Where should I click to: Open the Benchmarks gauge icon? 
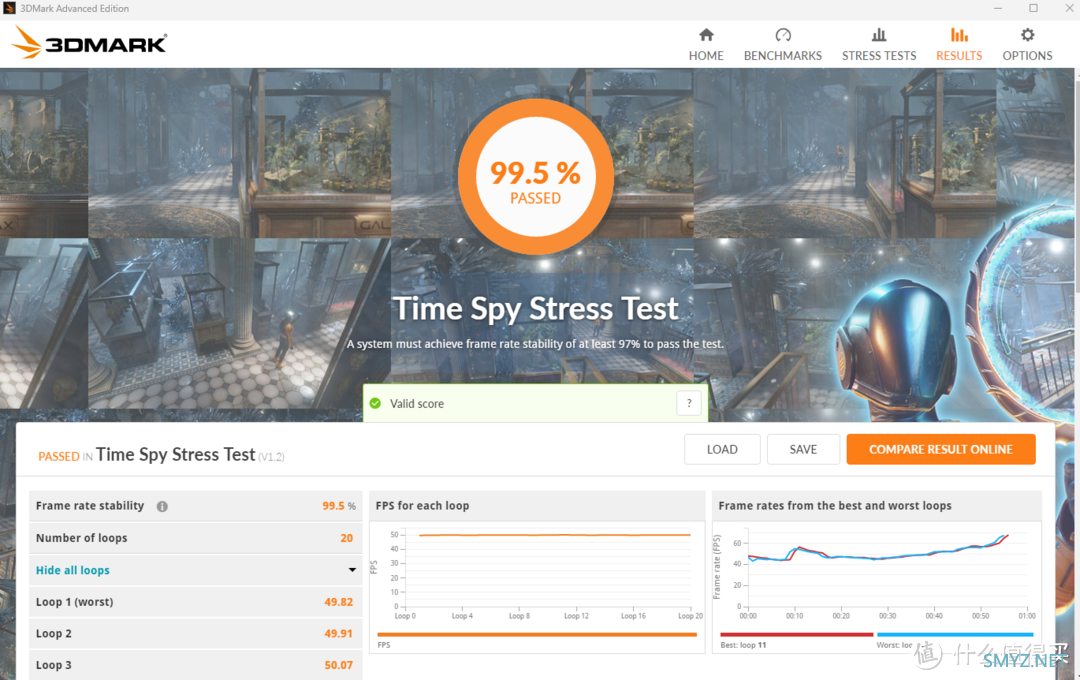[782, 35]
